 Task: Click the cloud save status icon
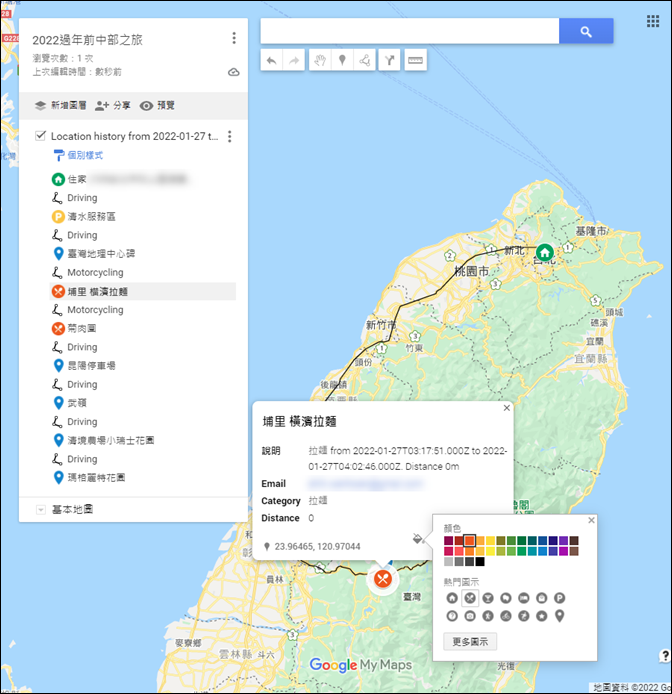234,72
